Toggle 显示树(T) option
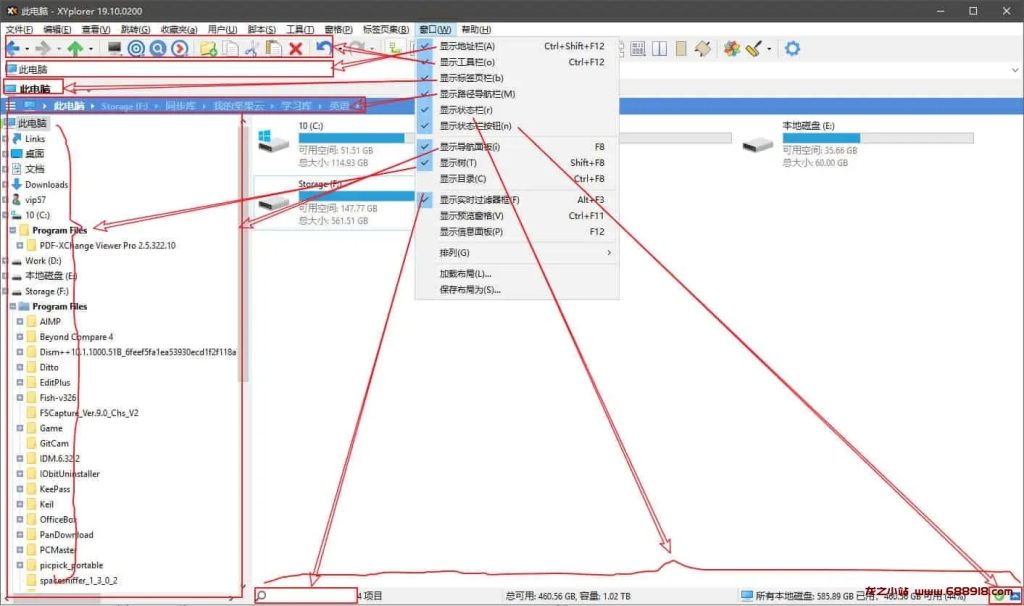This screenshot has width=1024, height=606. click(x=517, y=163)
